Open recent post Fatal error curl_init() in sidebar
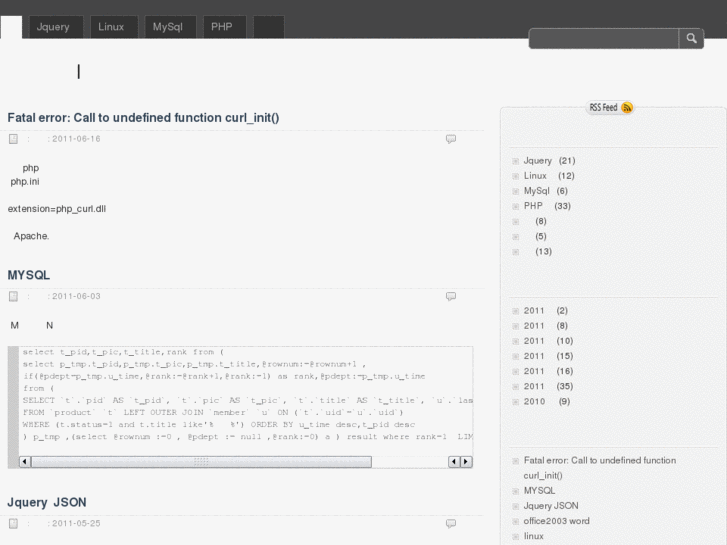This screenshot has width=727, height=545. (x=599, y=468)
